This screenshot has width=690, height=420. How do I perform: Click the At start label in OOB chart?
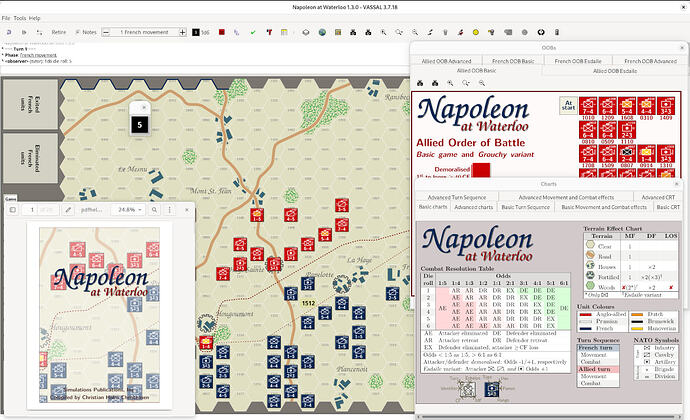pyautogui.click(x=568, y=106)
